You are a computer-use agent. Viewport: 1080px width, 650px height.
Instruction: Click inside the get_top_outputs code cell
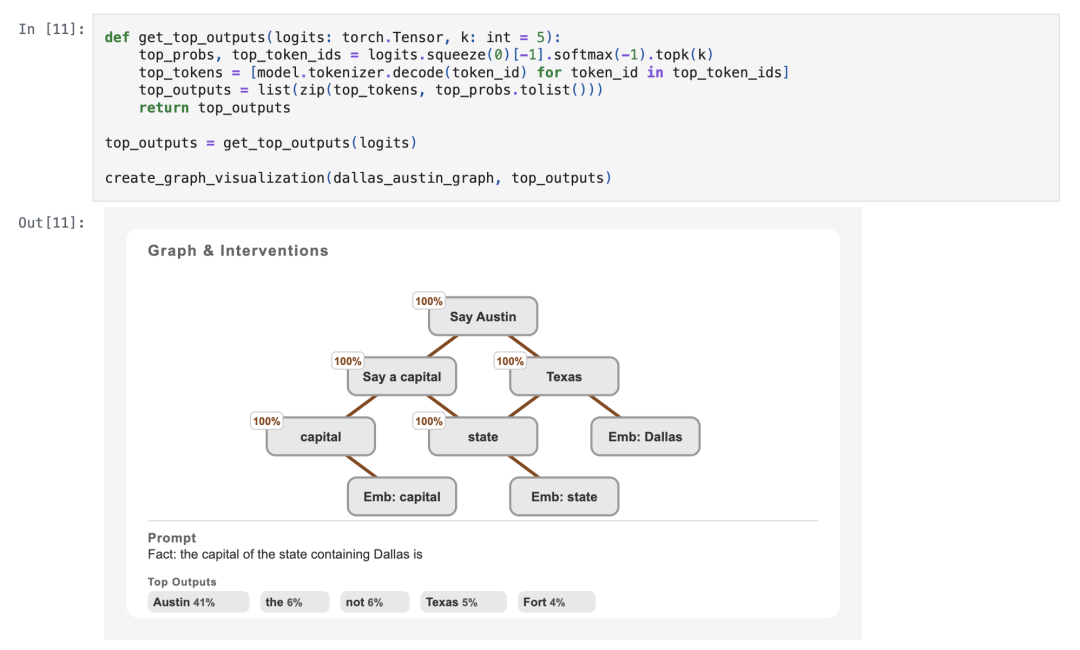coord(575,108)
